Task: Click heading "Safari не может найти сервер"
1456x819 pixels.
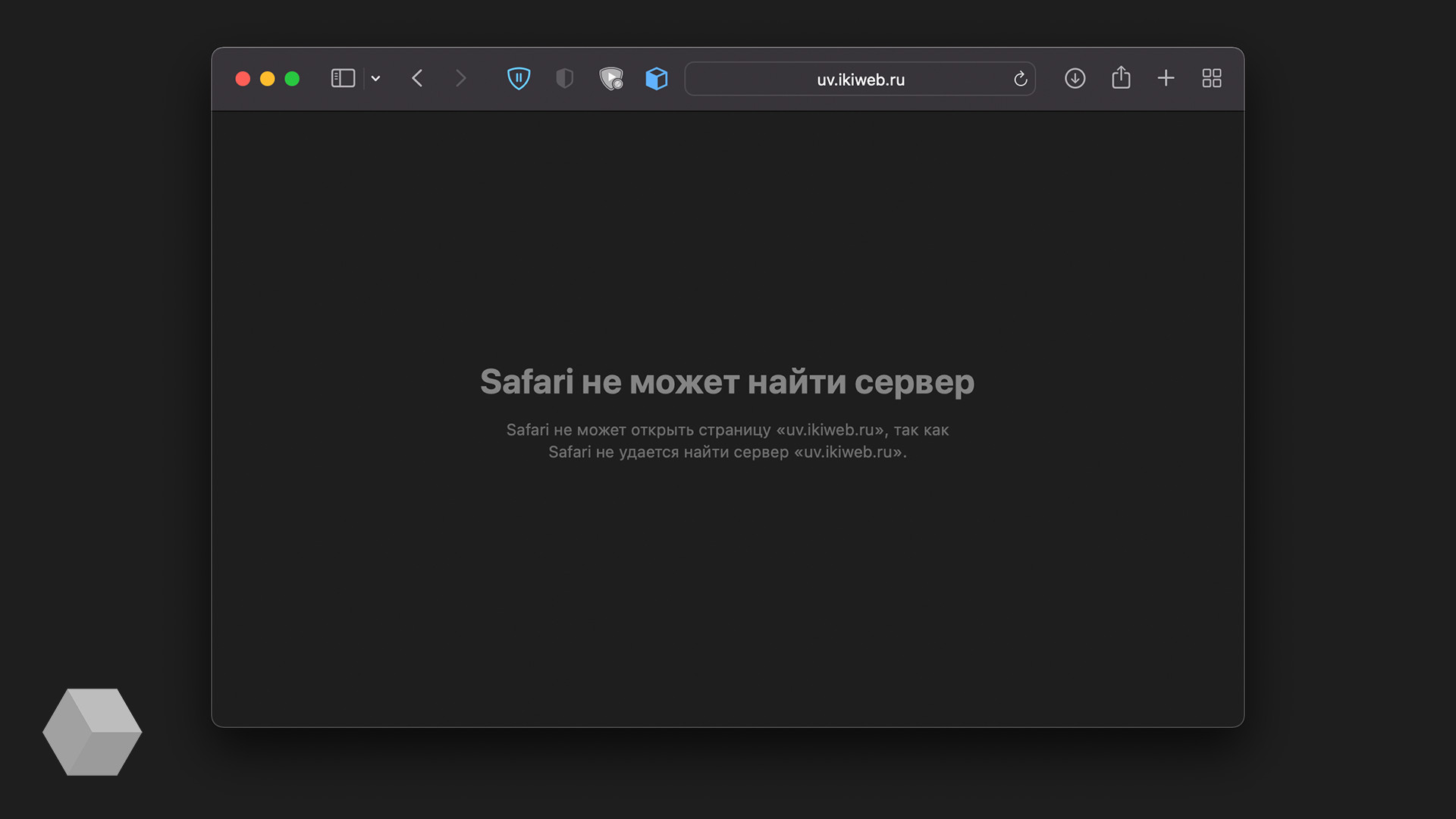Action: [x=727, y=382]
